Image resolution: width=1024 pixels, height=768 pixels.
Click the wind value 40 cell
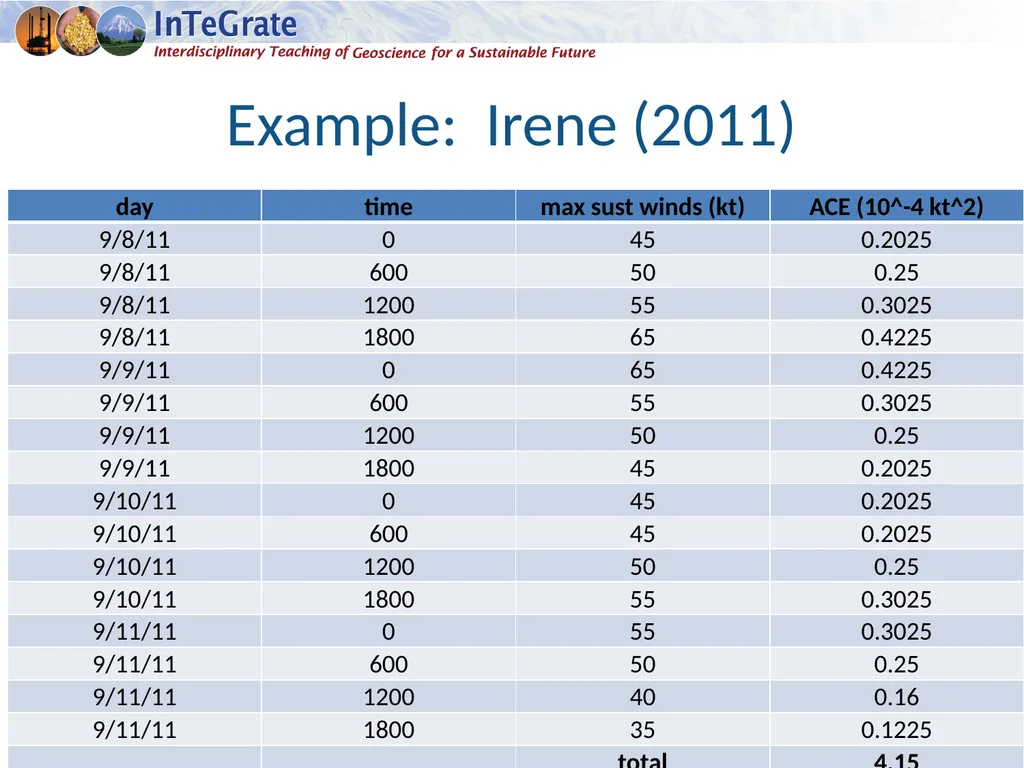click(643, 696)
